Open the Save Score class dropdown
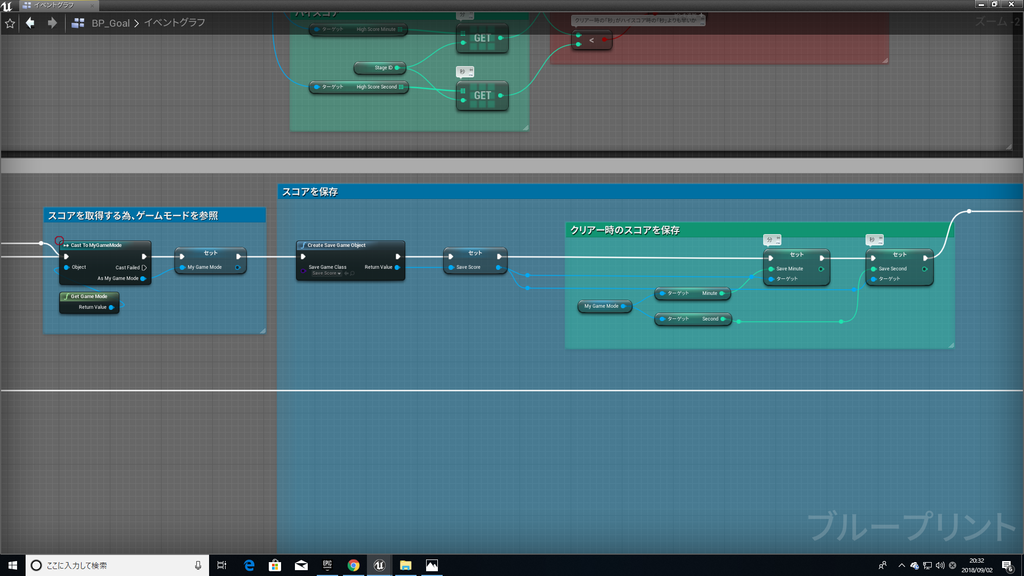This screenshot has width=1024, height=576. [x=326, y=274]
